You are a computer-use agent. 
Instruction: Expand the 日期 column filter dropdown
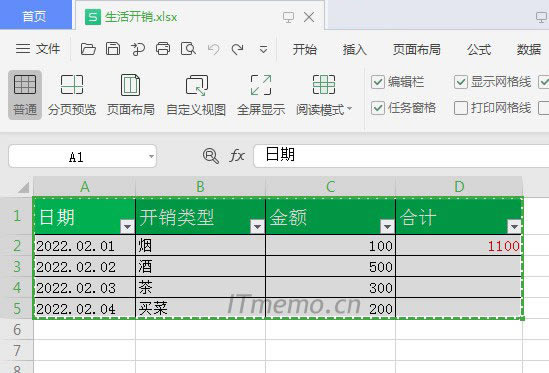pyautogui.click(x=127, y=227)
